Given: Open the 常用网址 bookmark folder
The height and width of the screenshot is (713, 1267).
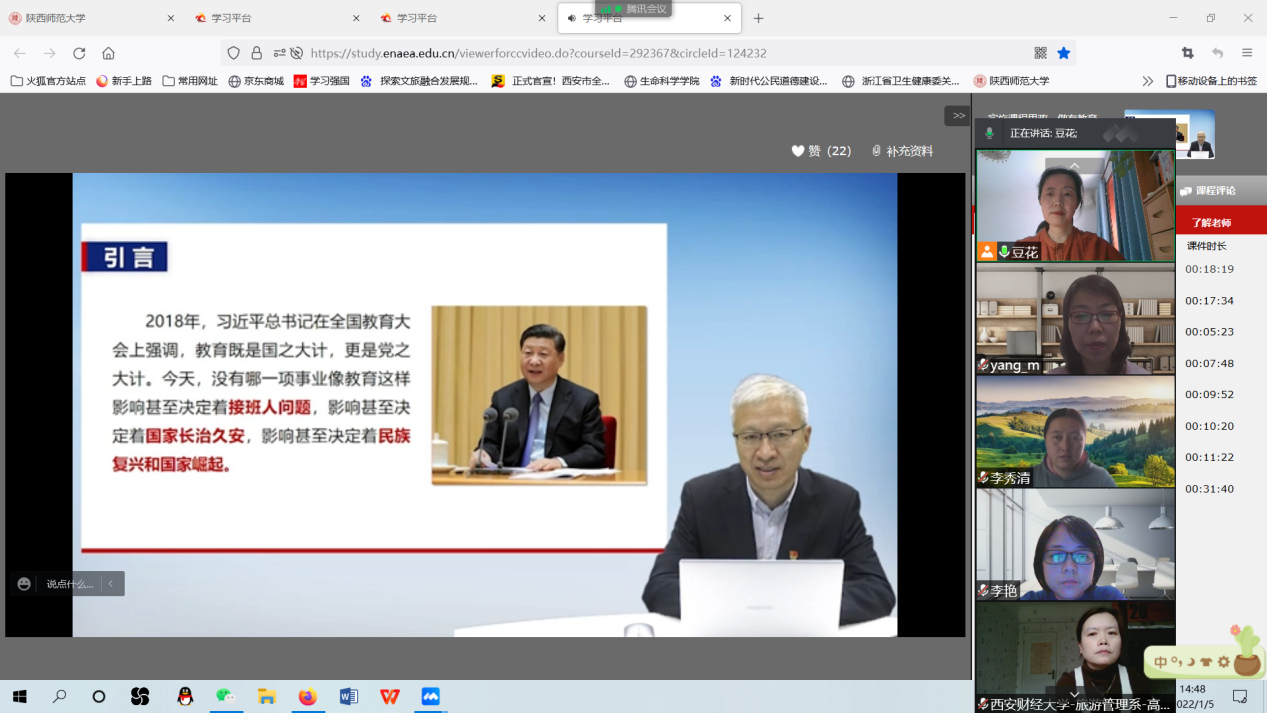Looking at the screenshot, I should click(x=190, y=81).
